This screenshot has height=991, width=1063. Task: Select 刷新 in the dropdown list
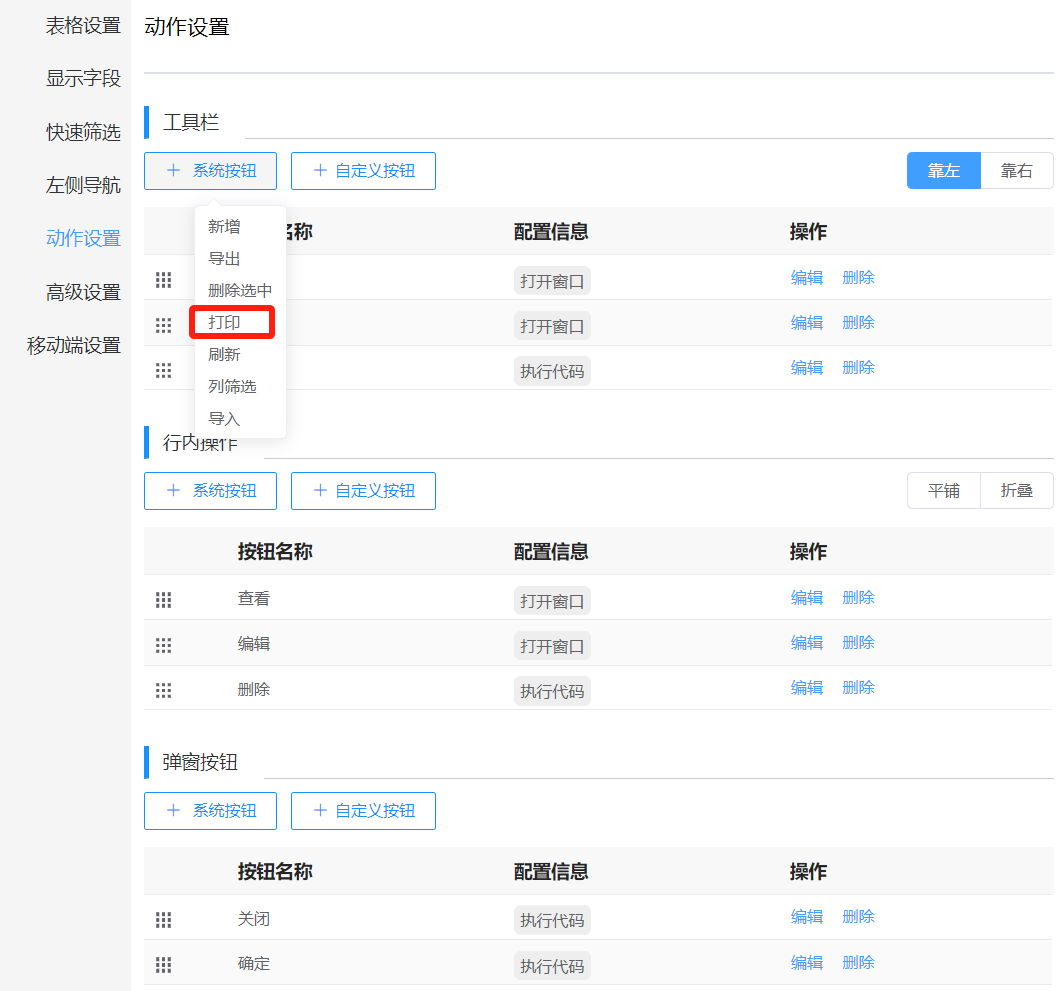tap(224, 354)
